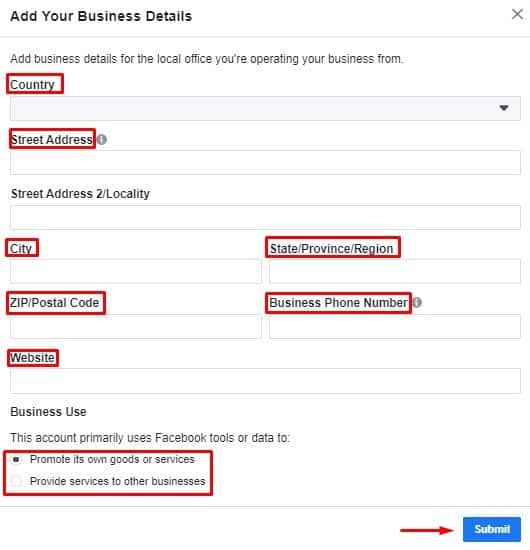The width and height of the screenshot is (530, 550).
Task: Click into the Website field
Action: 265,381
